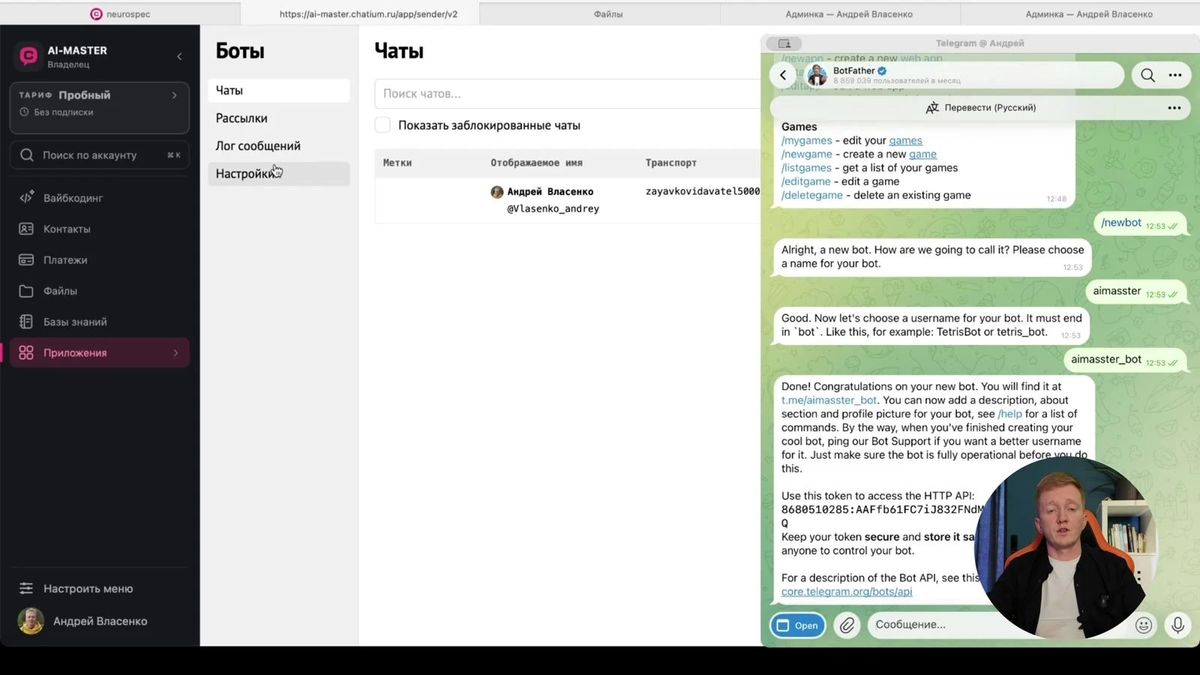This screenshot has height=675, width=1200.
Task: Click the /editgame command link
Action: pyautogui.click(x=806, y=182)
